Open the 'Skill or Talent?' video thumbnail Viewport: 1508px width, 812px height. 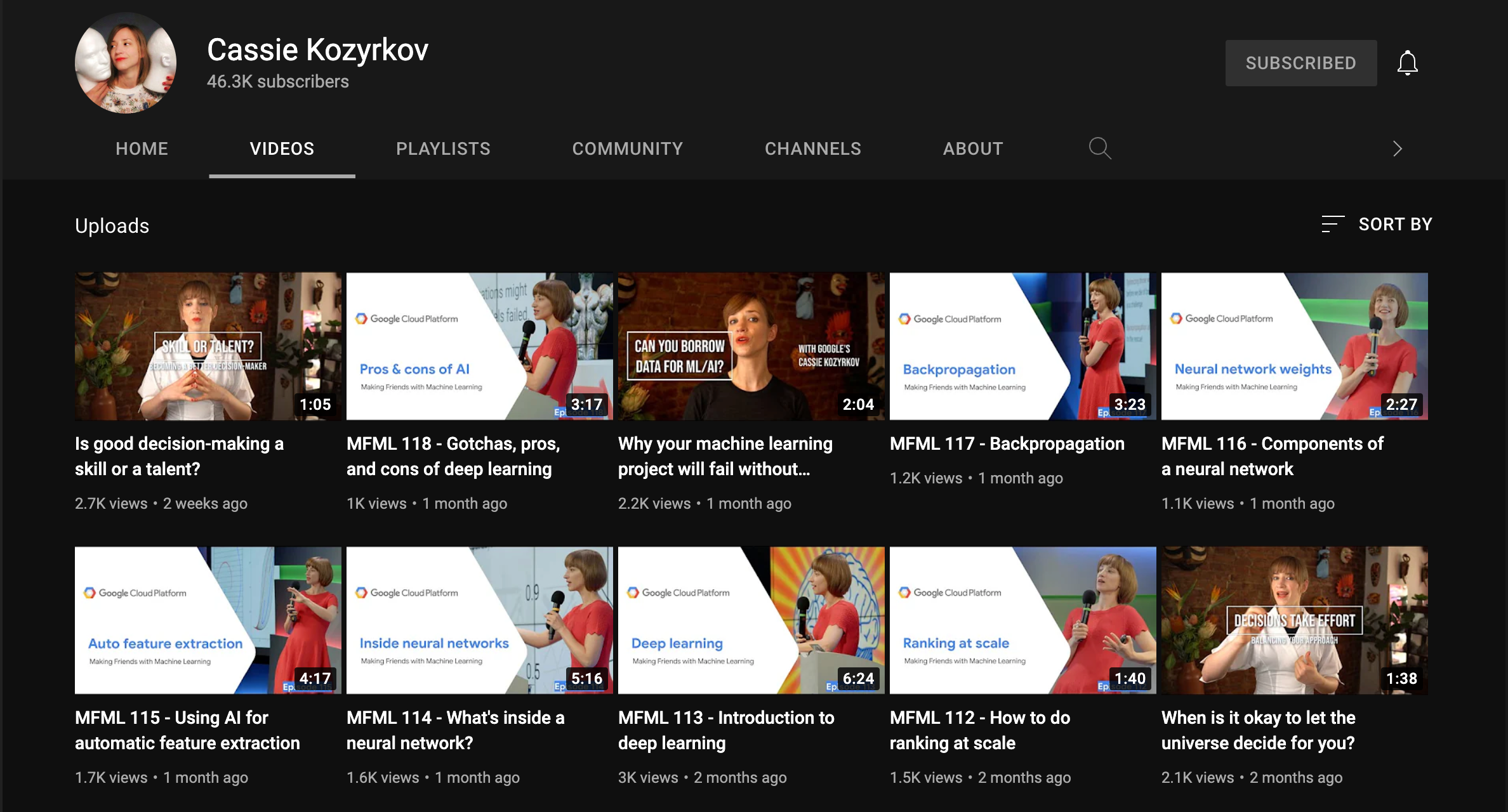[208, 346]
